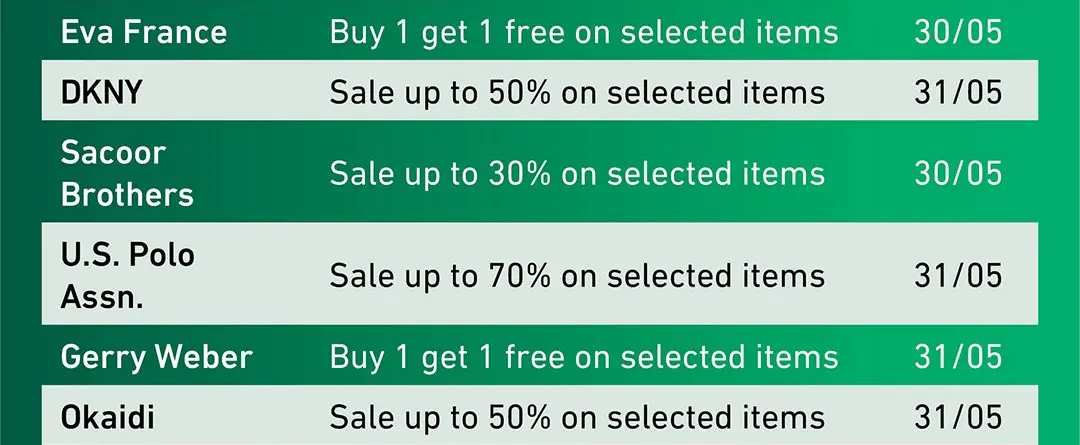Select the sale up to 70% offer text
1080x445 pixels.
point(577,275)
